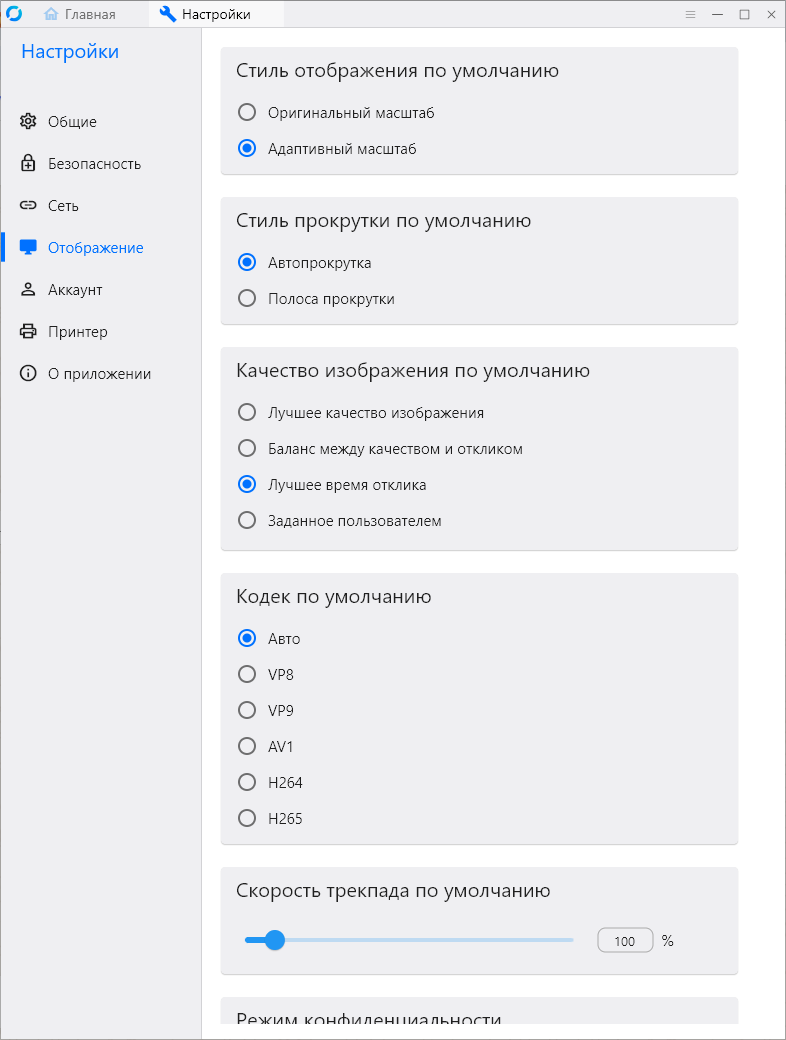Viewport: 786px width, 1040px height.
Task: Switch to the Настройки tab
Action: [x=216, y=15]
